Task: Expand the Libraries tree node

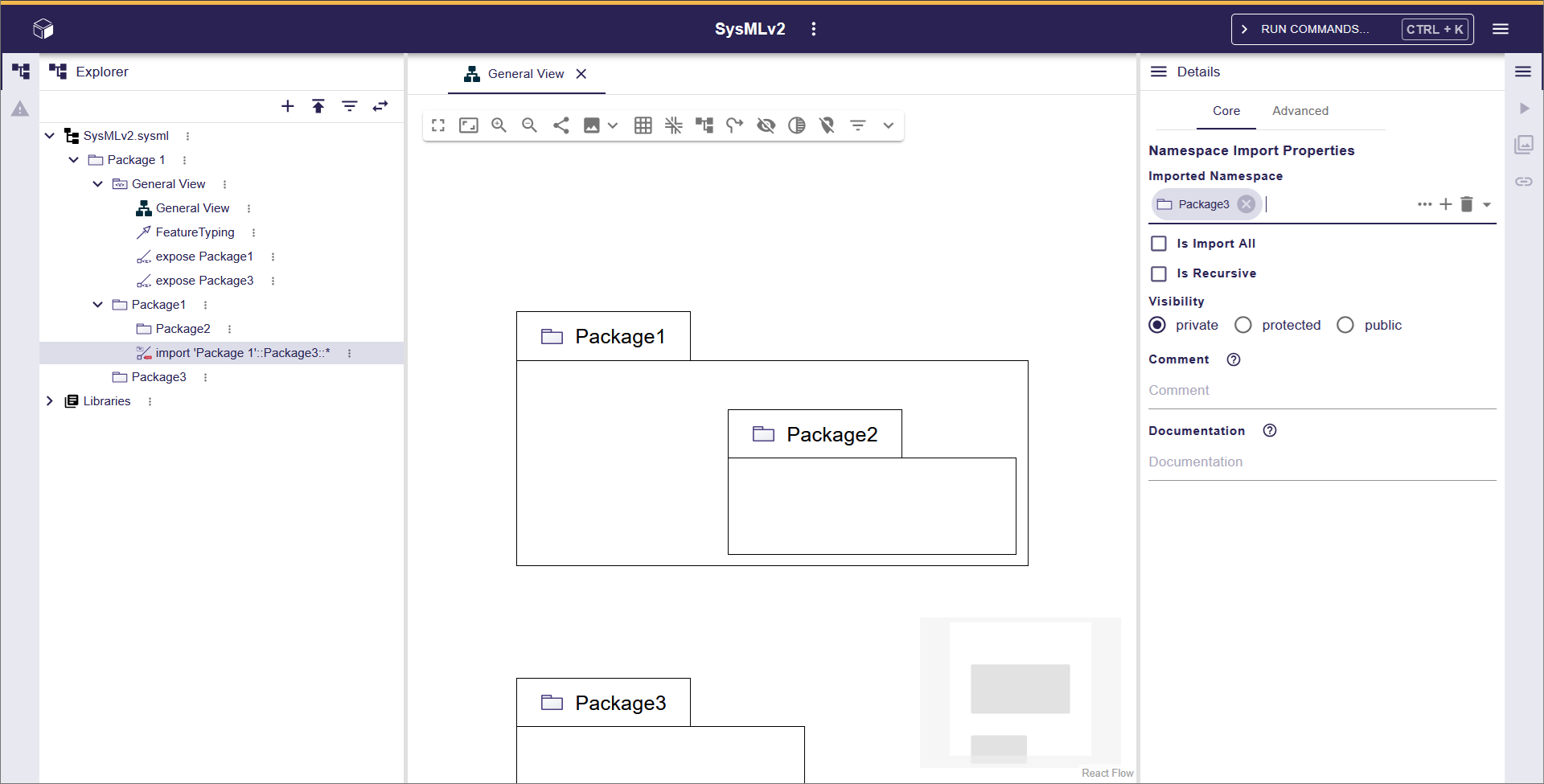Action: (50, 401)
